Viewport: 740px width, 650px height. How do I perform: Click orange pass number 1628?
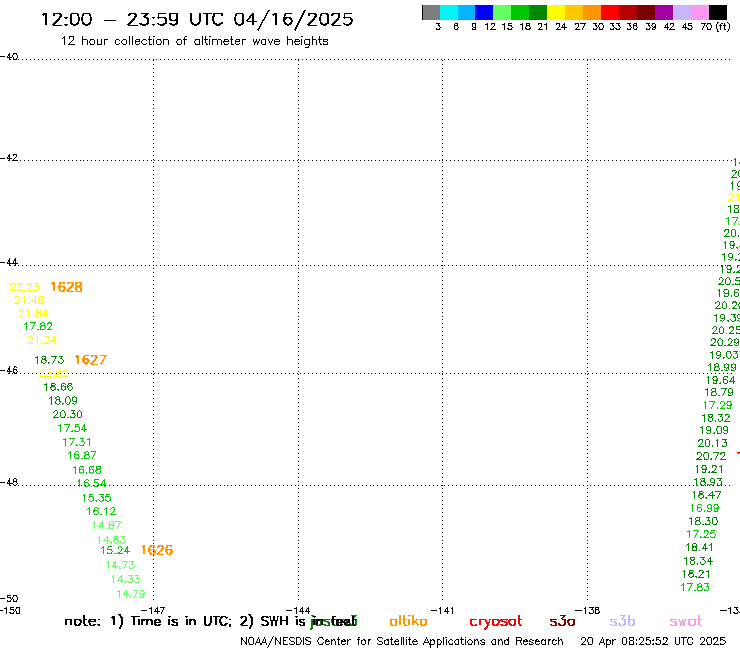(x=67, y=287)
